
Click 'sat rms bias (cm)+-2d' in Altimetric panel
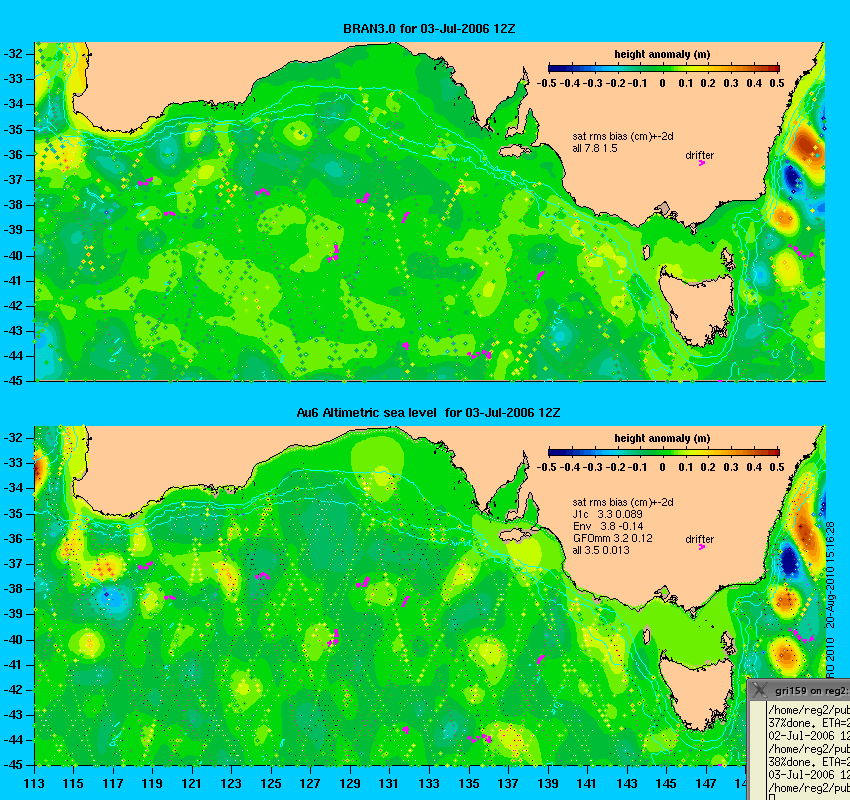tap(623, 502)
